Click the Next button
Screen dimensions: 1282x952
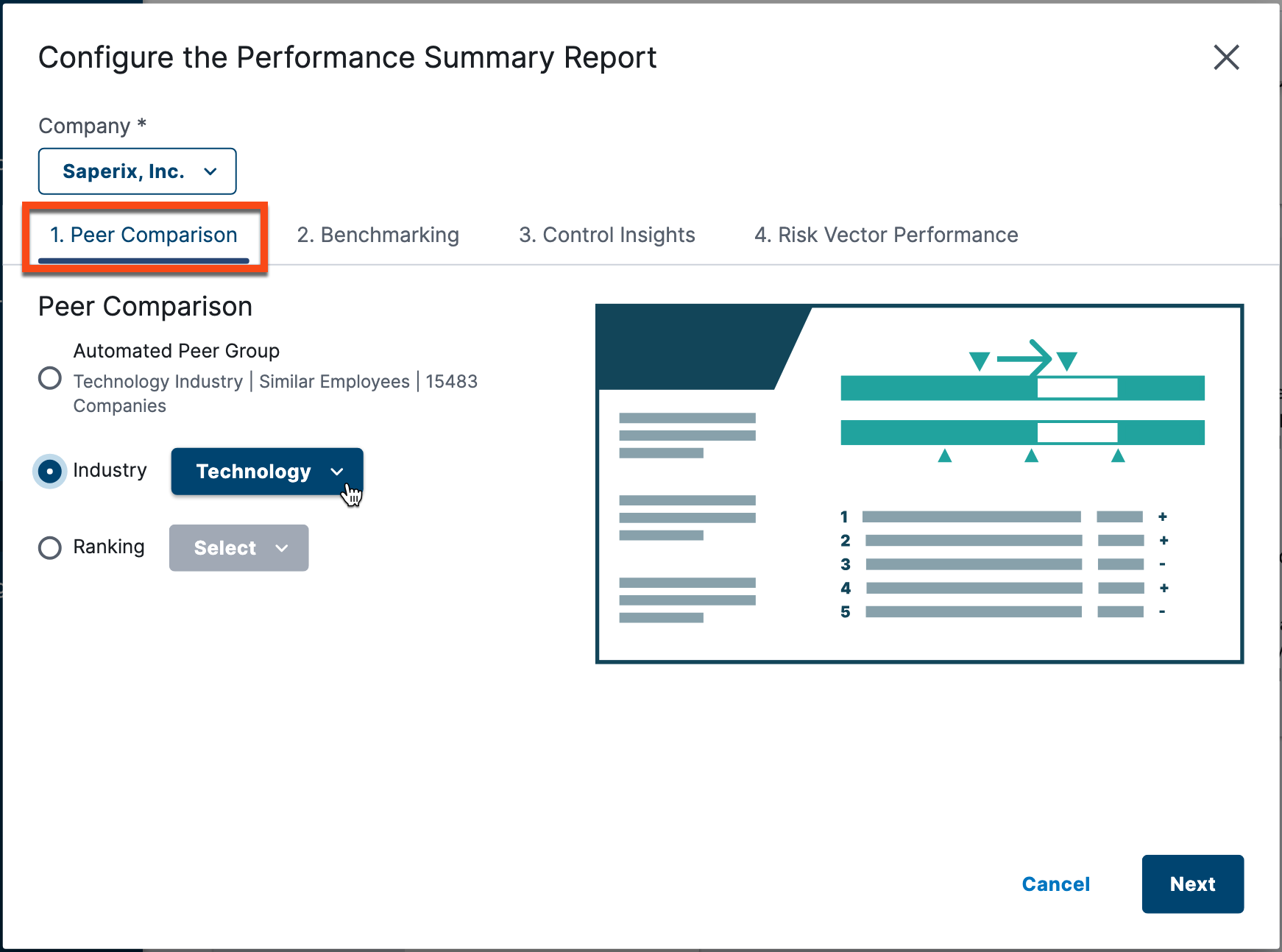click(1192, 884)
